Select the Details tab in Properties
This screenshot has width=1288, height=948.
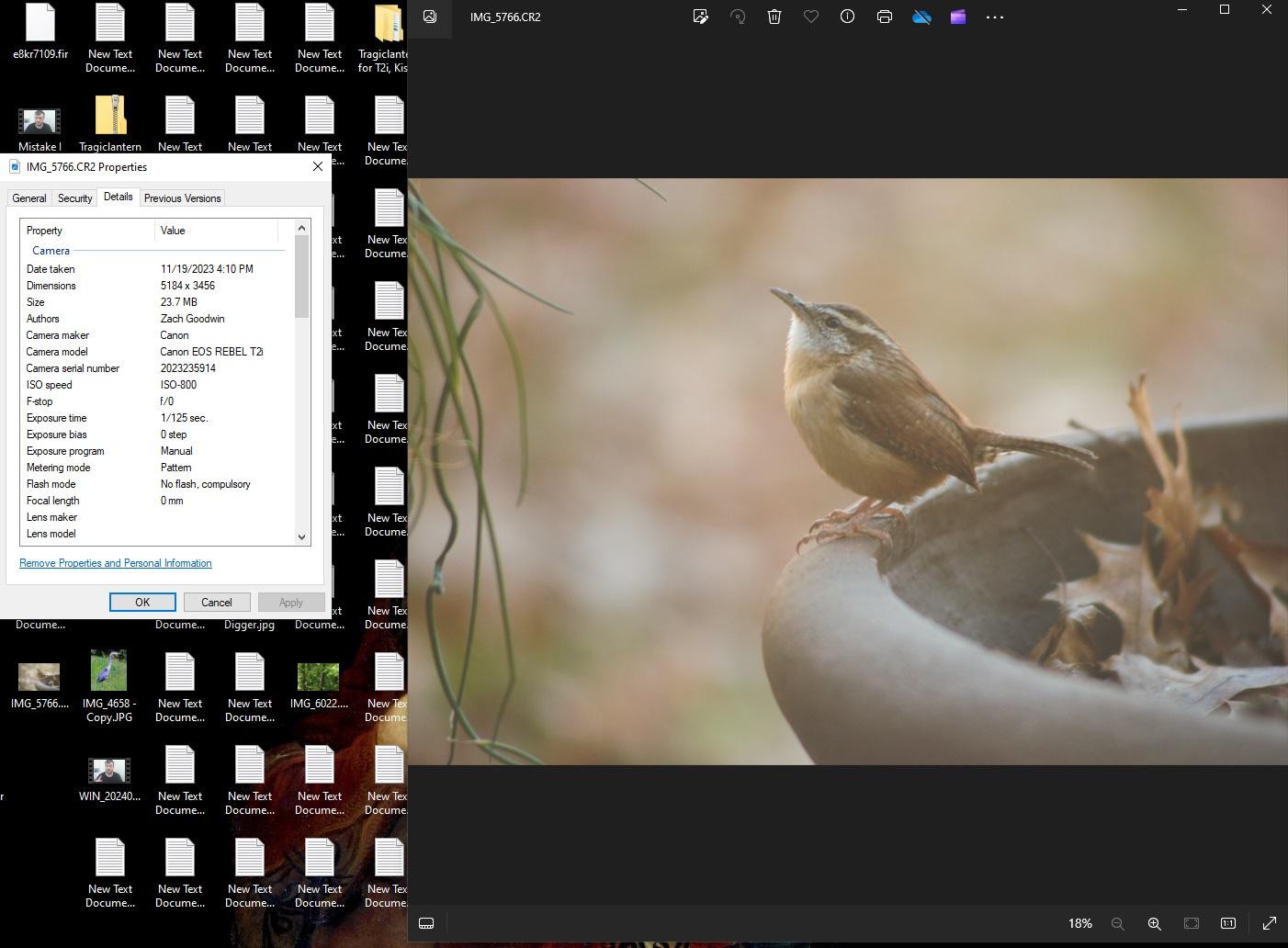pos(118,197)
